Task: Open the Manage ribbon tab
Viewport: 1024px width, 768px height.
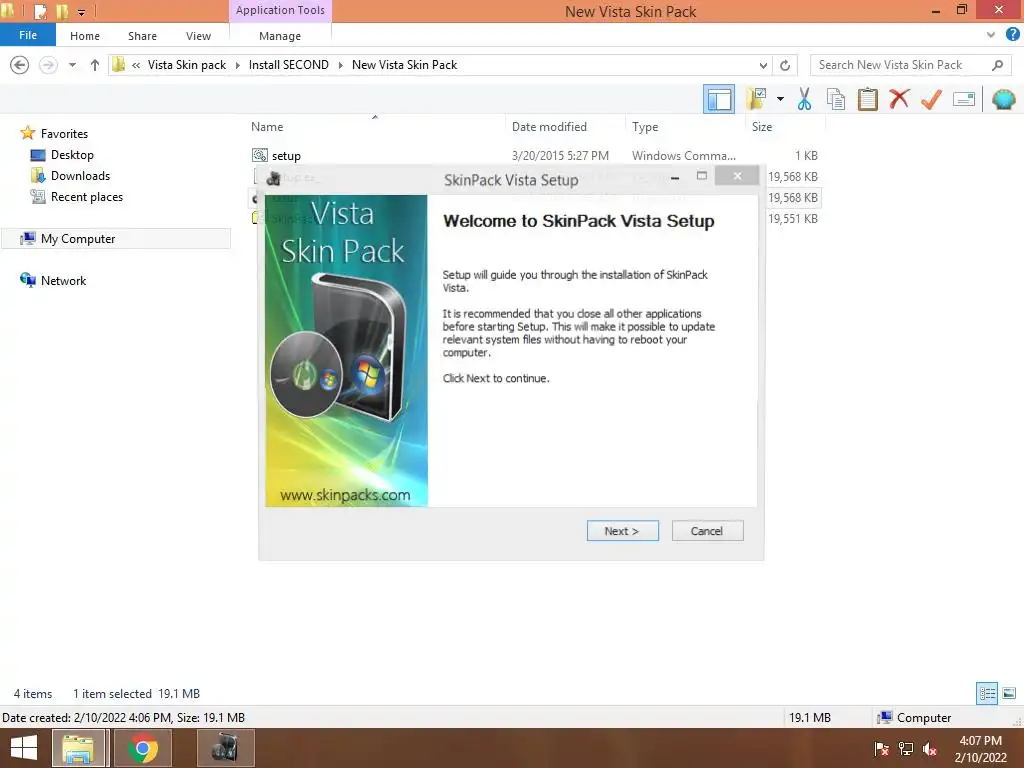Action: pyautogui.click(x=280, y=36)
